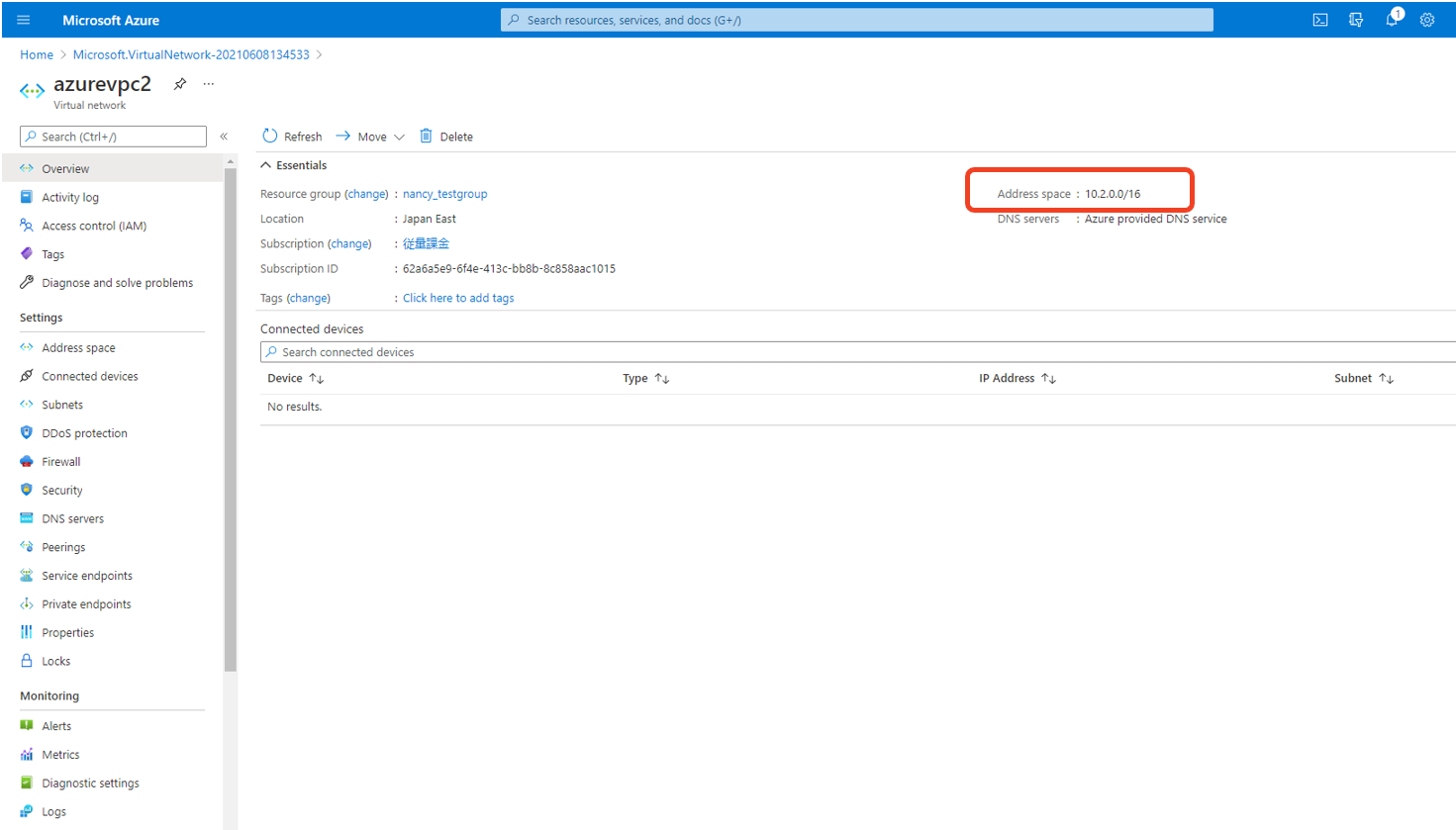Click the Japan East location value
Image resolution: width=1456 pixels, height=830 pixels.
pos(430,219)
